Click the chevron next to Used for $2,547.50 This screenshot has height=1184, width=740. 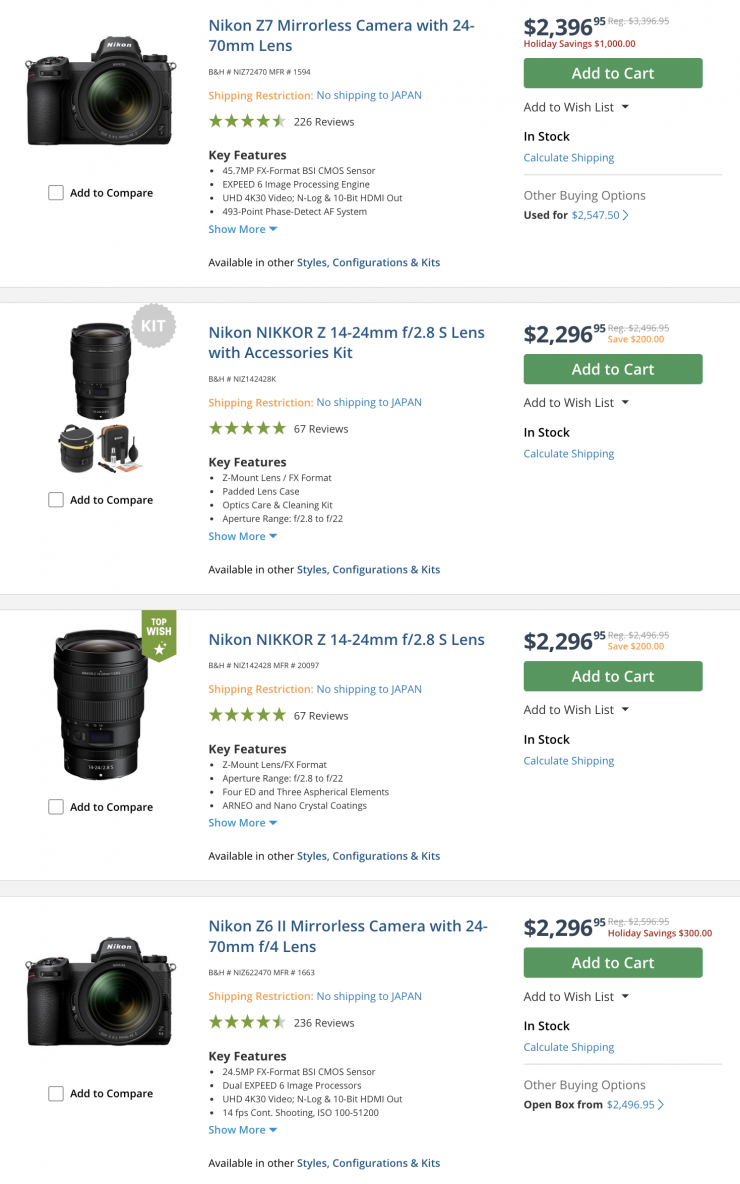click(626, 215)
